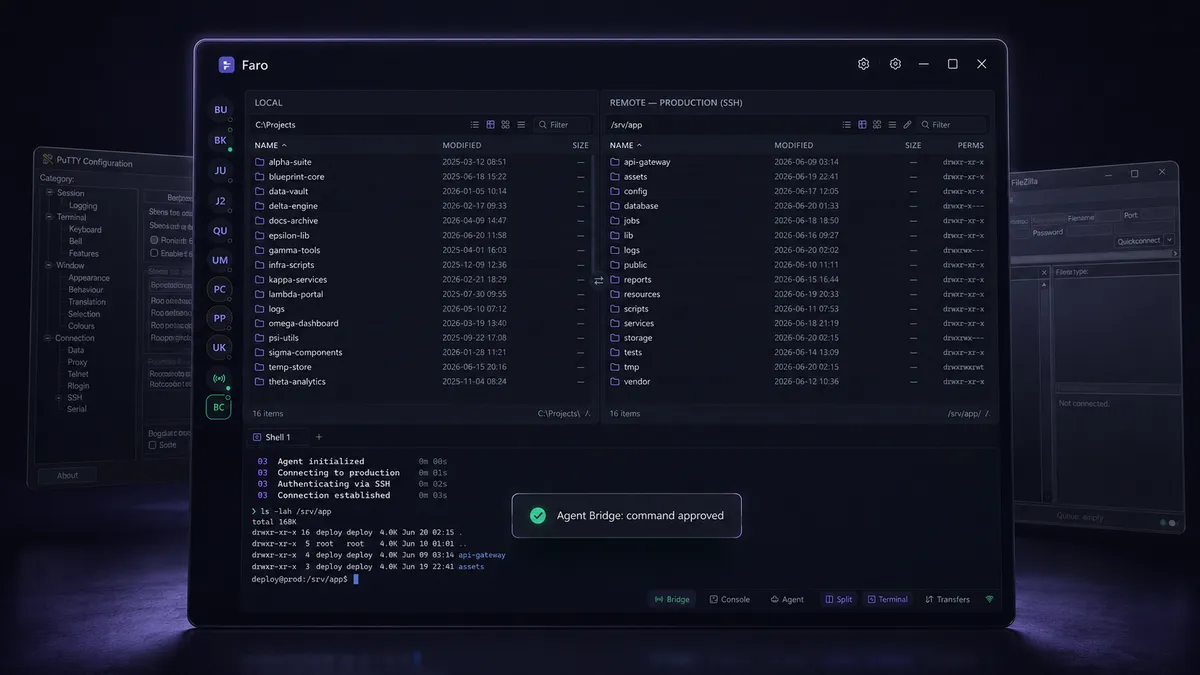
Task: Sort local pane by Name header
Action: point(270,146)
